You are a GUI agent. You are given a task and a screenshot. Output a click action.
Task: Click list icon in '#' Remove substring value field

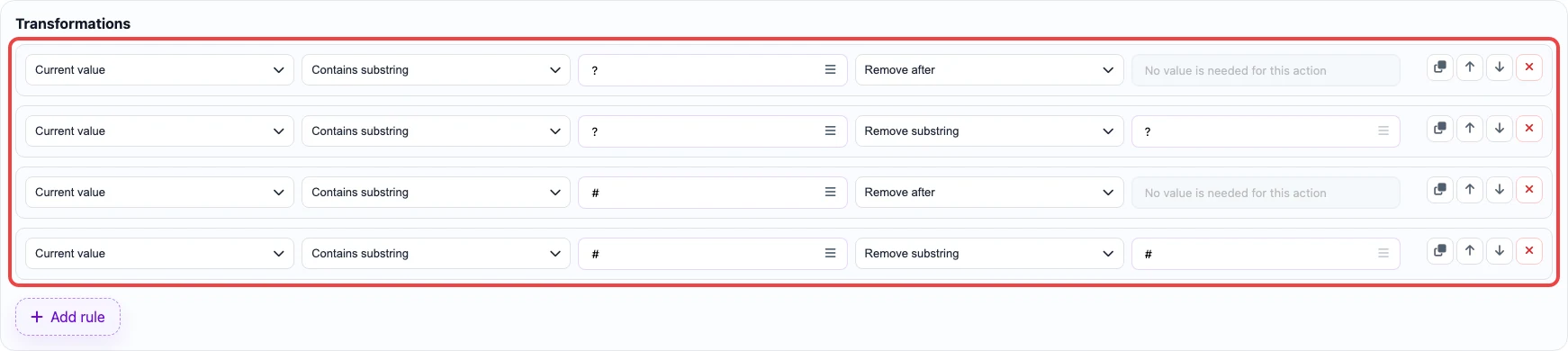[1383, 253]
